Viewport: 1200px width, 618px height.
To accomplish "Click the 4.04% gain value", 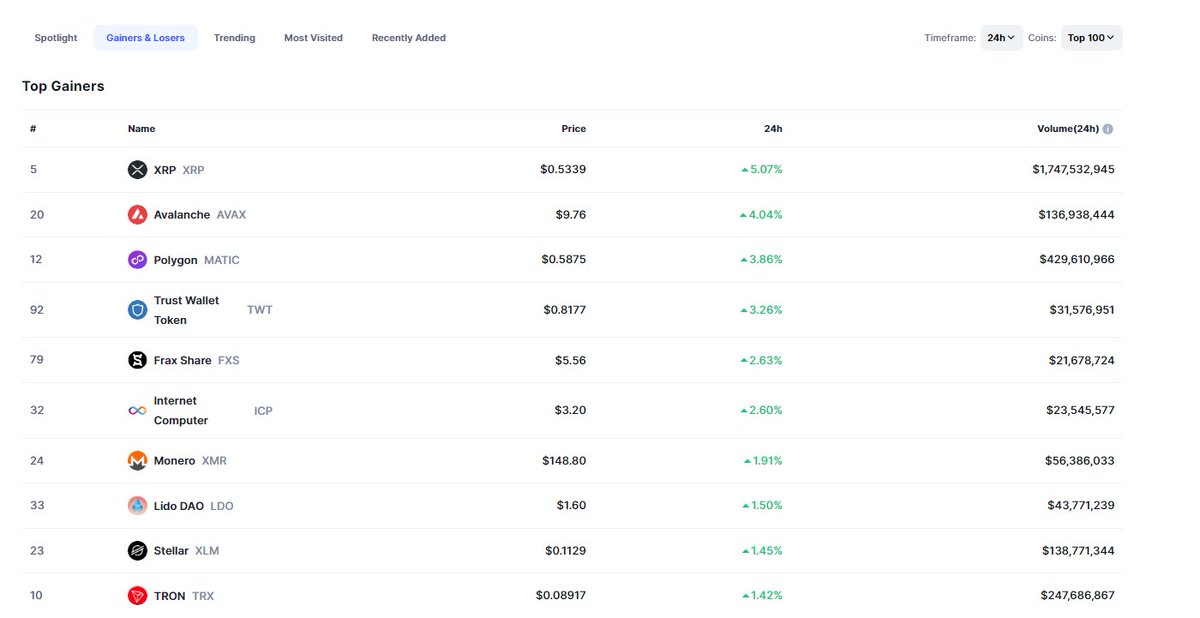I will (x=761, y=215).
